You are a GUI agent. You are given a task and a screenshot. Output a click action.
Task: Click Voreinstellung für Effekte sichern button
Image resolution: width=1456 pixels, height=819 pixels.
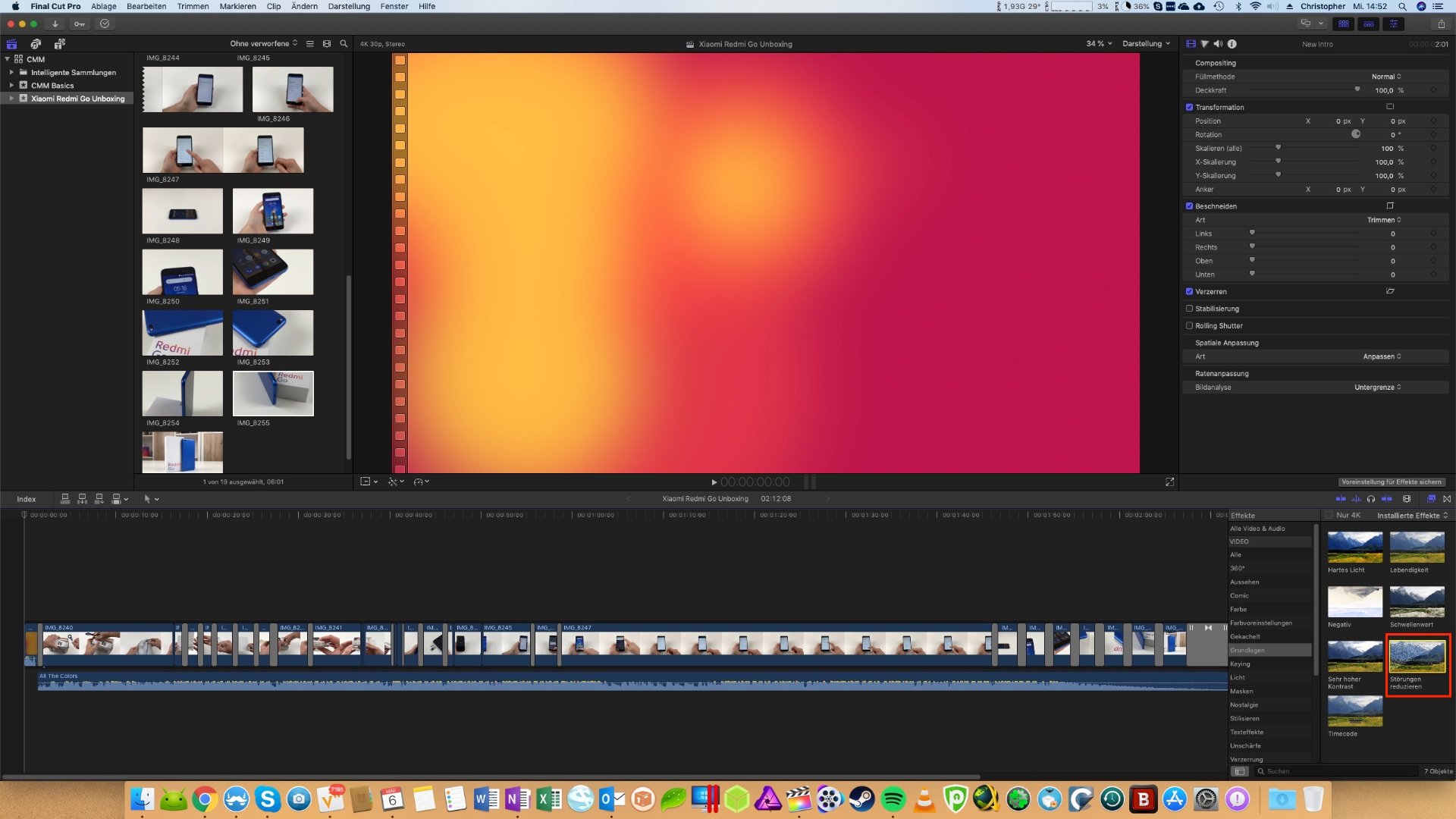[x=1391, y=482]
